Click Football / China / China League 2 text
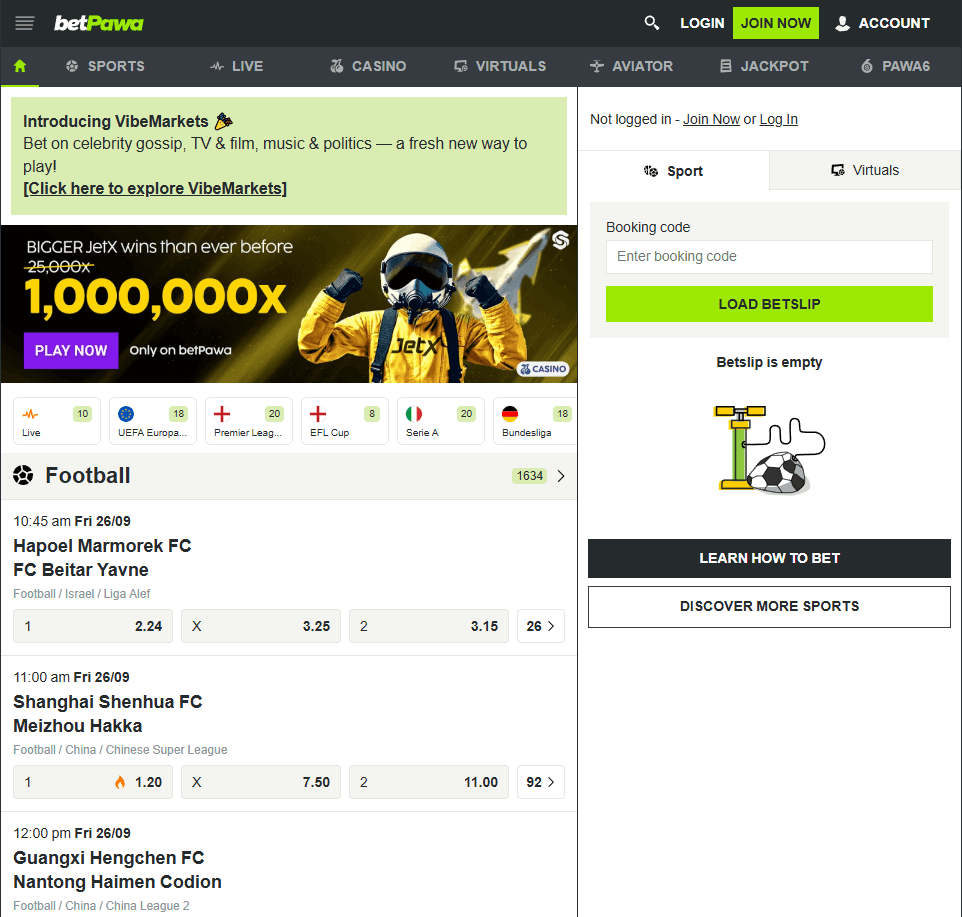The width and height of the screenshot is (962, 917). coord(101,906)
